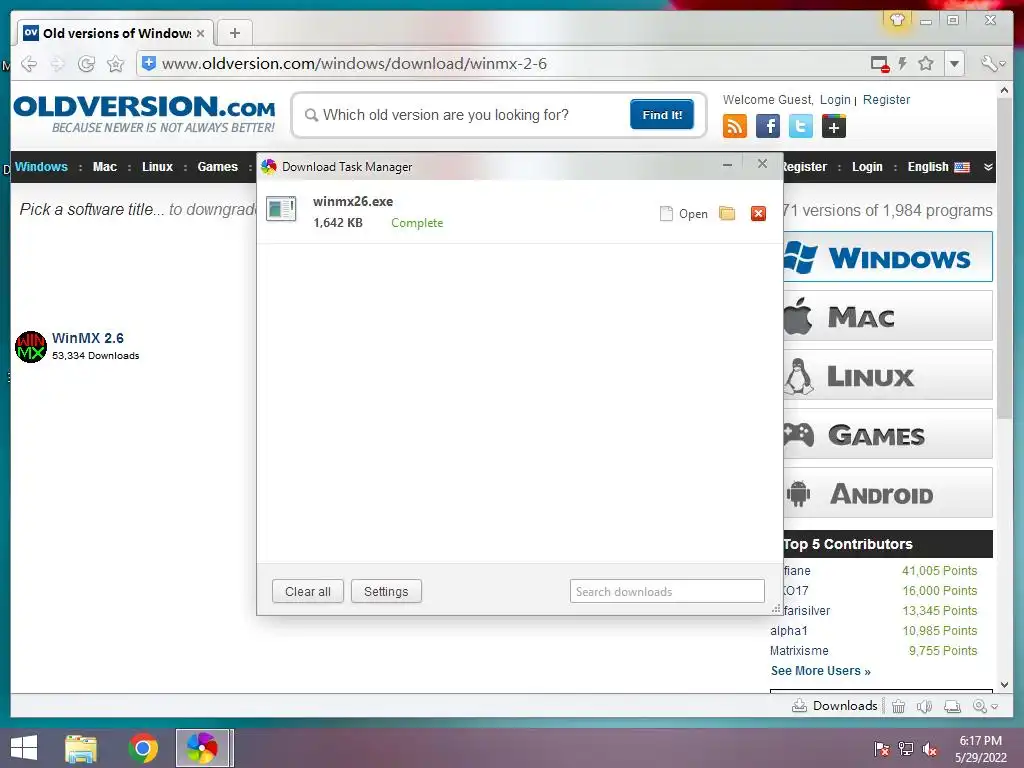Click the Linux platform banner

click(x=888, y=375)
